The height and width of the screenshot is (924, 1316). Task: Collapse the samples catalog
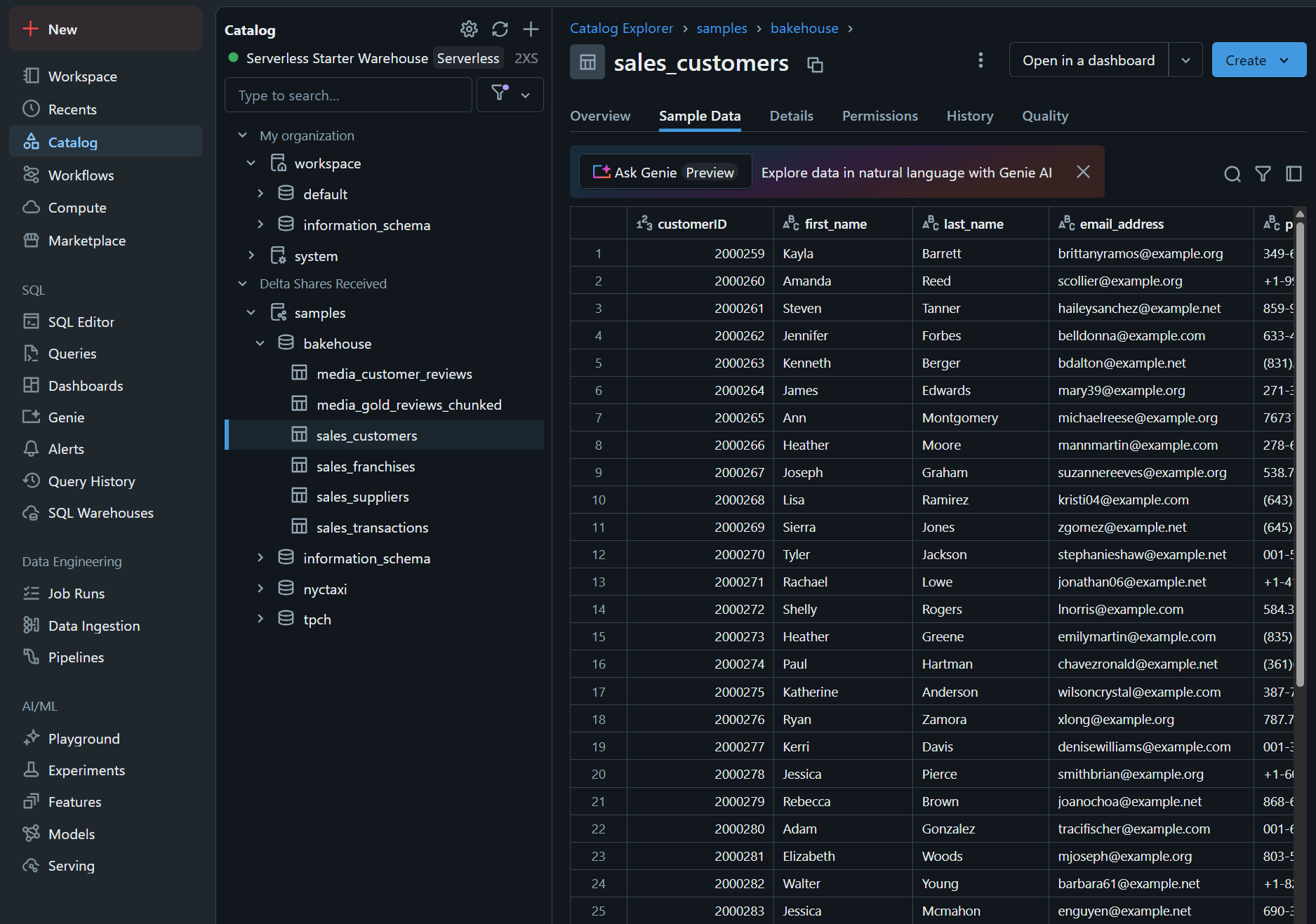tap(251, 313)
